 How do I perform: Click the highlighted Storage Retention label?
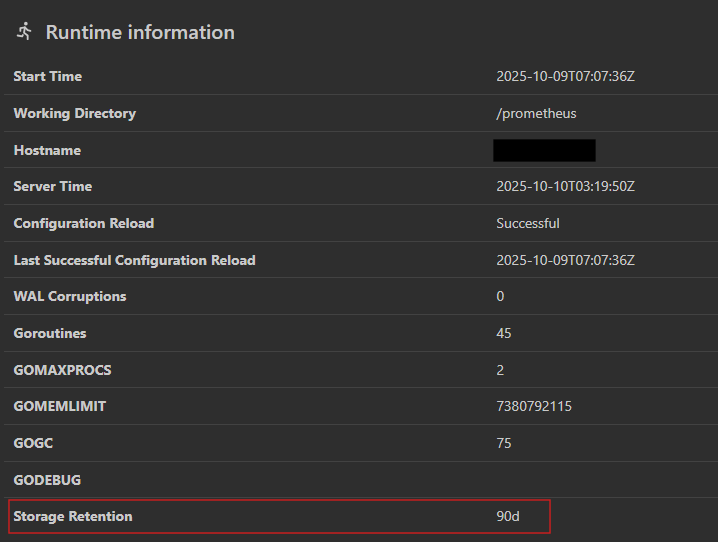[73, 516]
